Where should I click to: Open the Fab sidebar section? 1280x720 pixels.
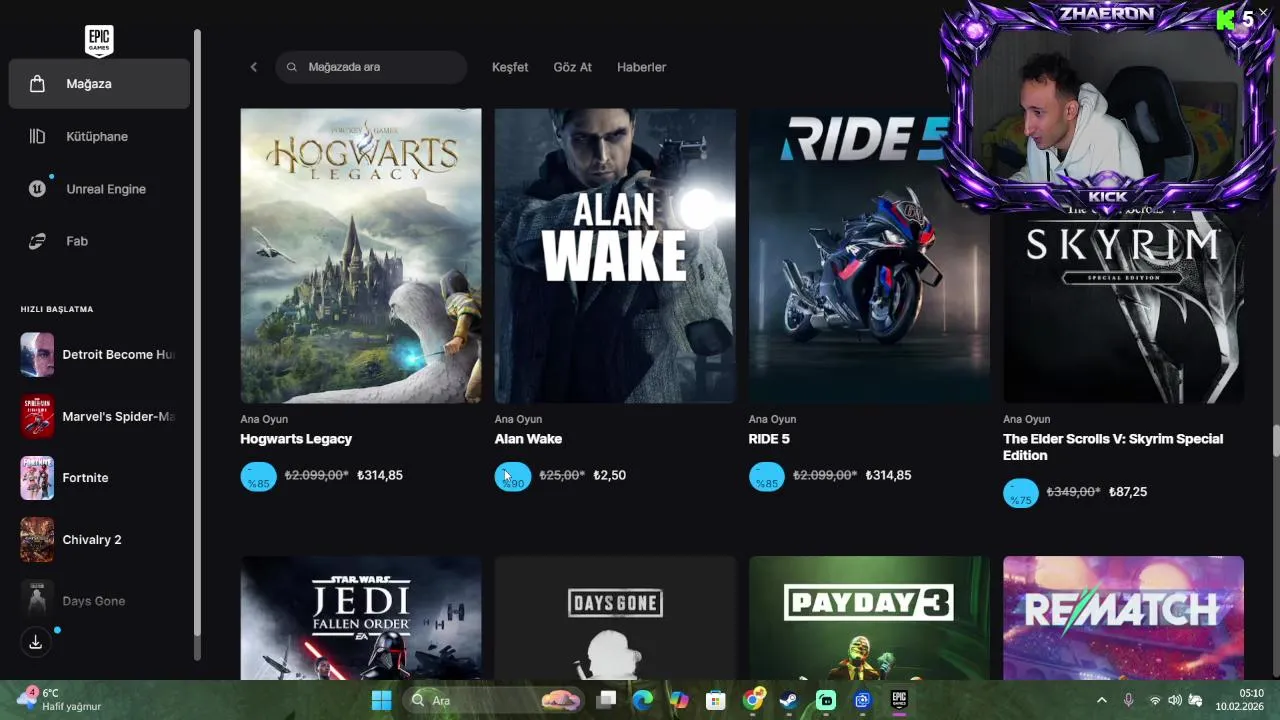(x=99, y=241)
